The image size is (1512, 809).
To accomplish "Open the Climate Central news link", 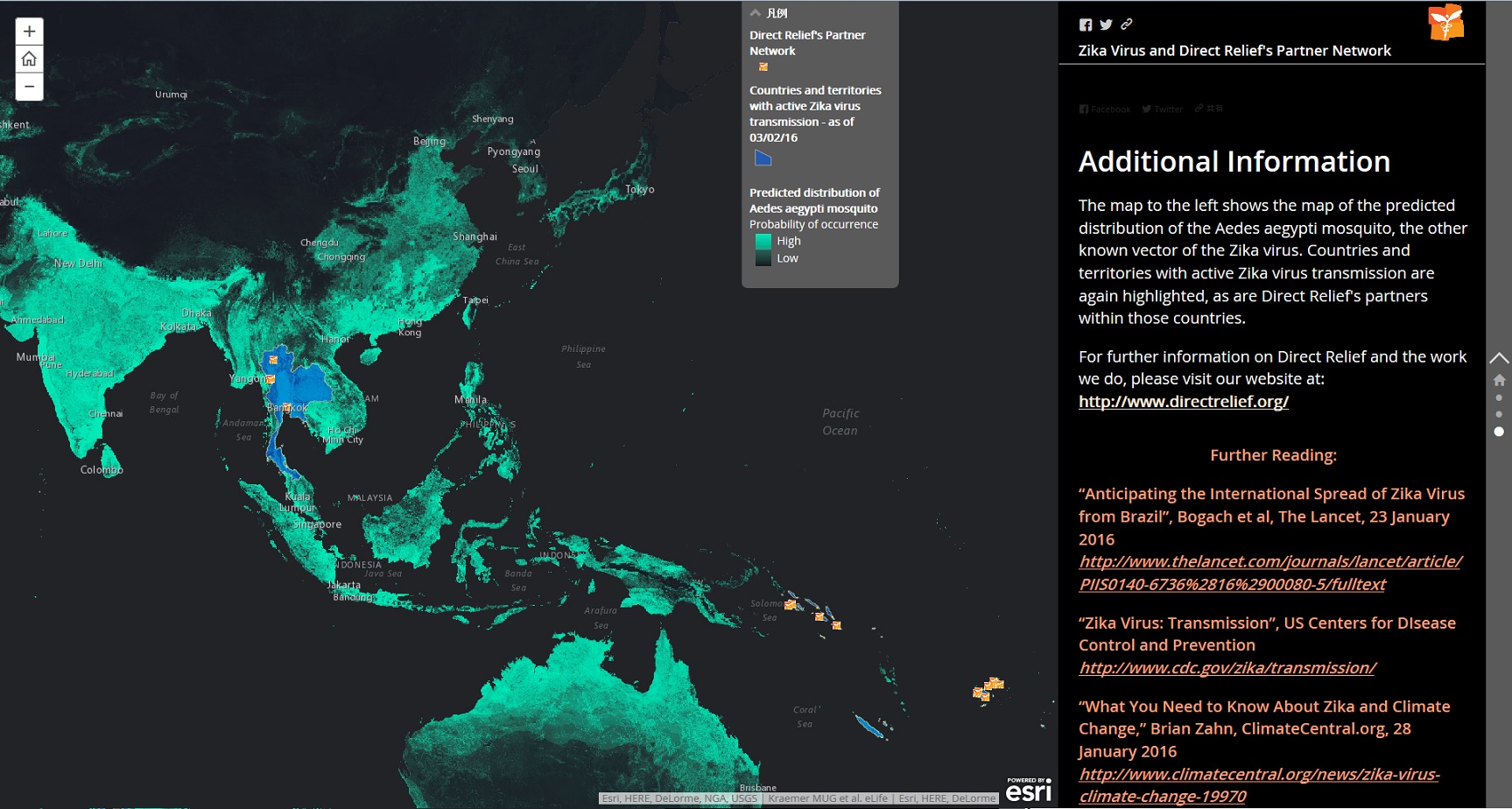I will [1258, 785].
